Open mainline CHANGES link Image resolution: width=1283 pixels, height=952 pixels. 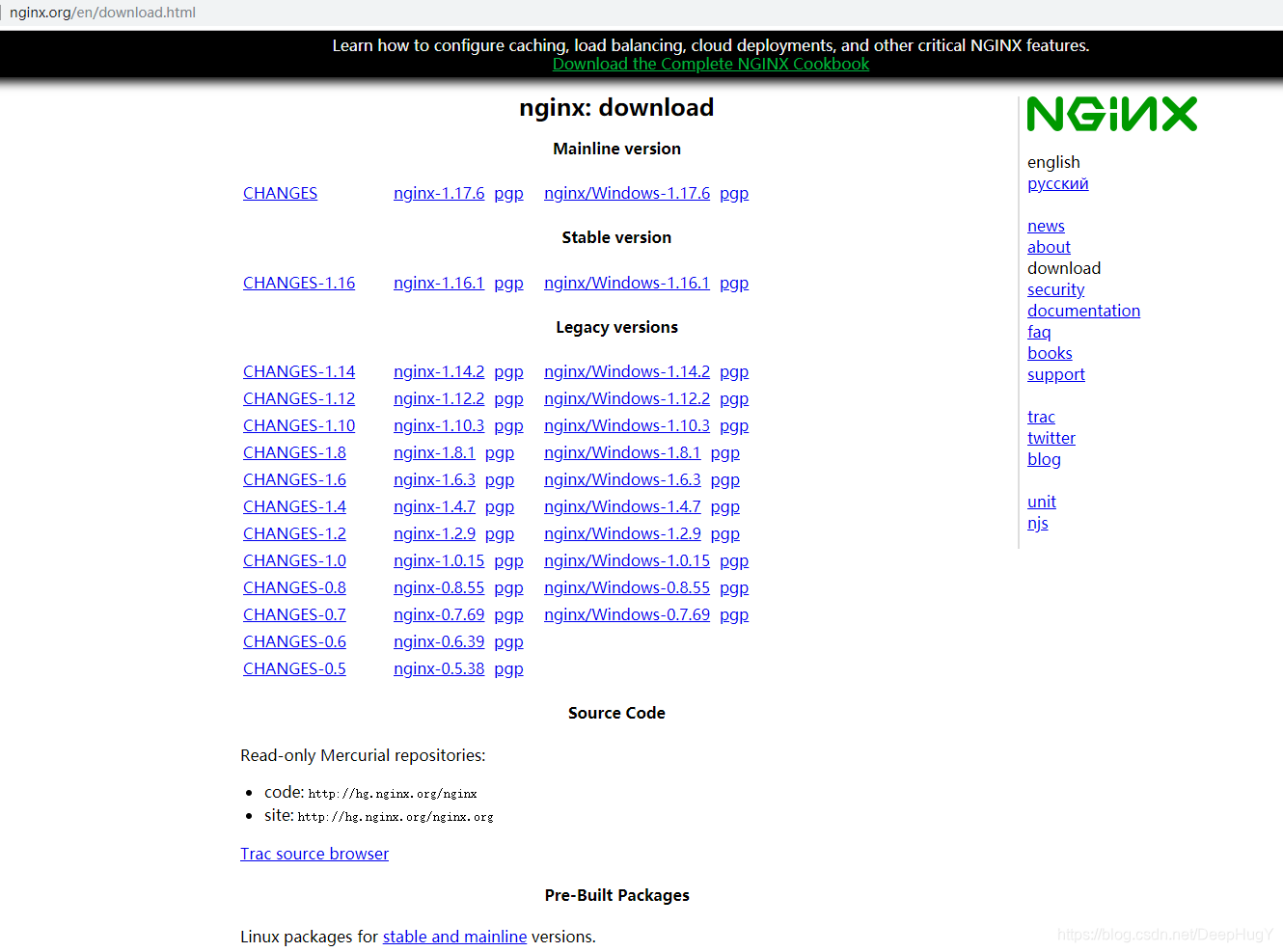point(280,193)
